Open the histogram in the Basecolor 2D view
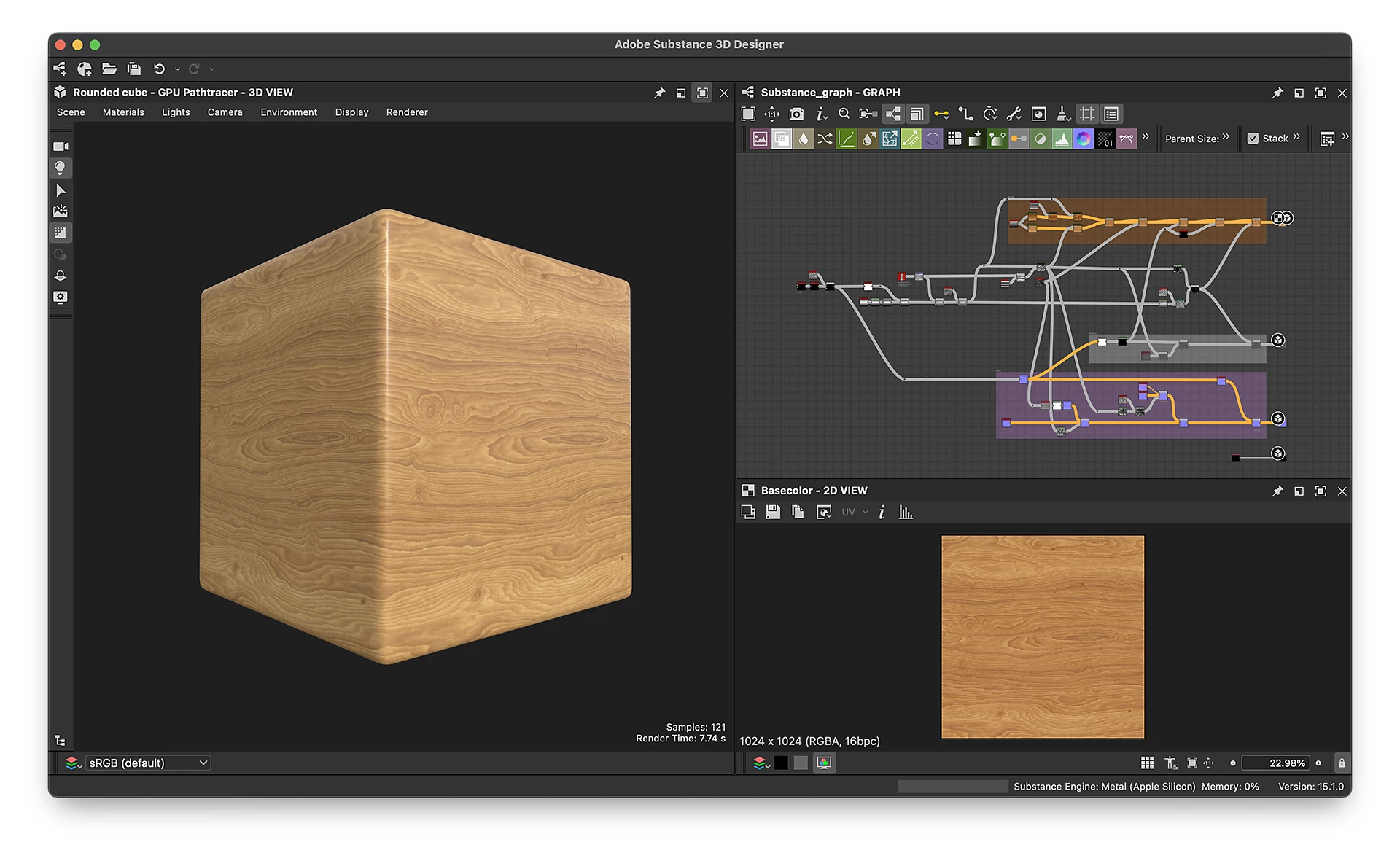This screenshot has width=1400, height=861. (x=906, y=512)
